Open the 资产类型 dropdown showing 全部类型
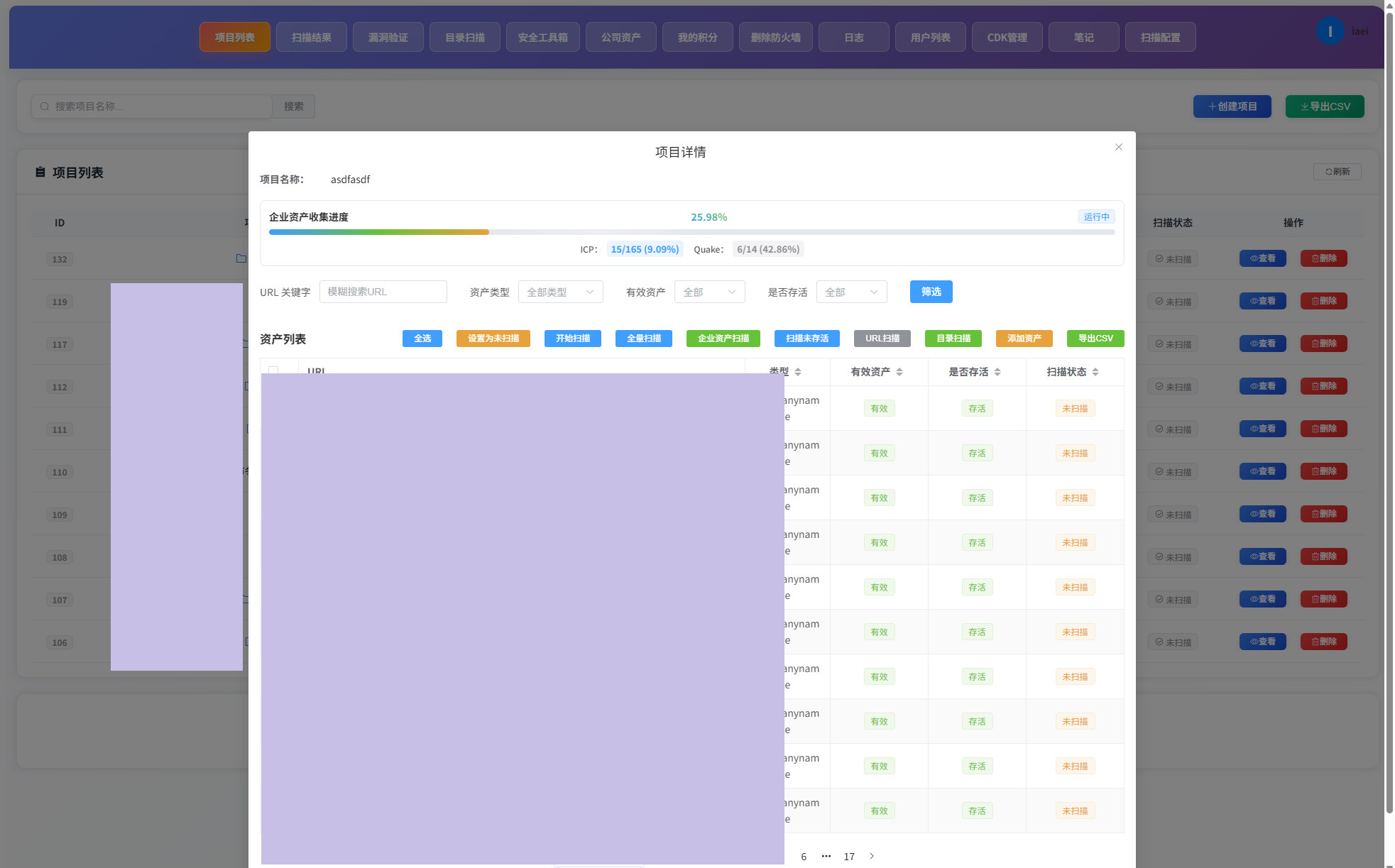Image resolution: width=1395 pixels, height=868 pixels. (561, 292)
